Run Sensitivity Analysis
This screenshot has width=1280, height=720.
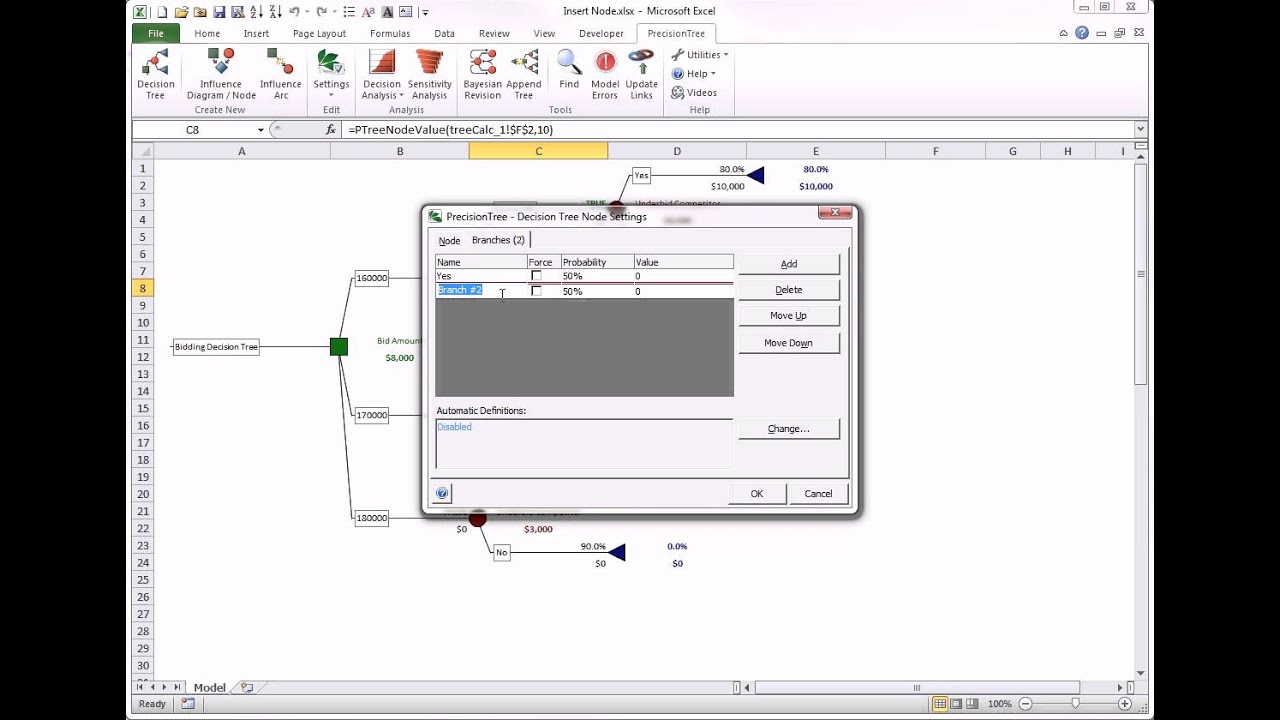coord(430,75)
